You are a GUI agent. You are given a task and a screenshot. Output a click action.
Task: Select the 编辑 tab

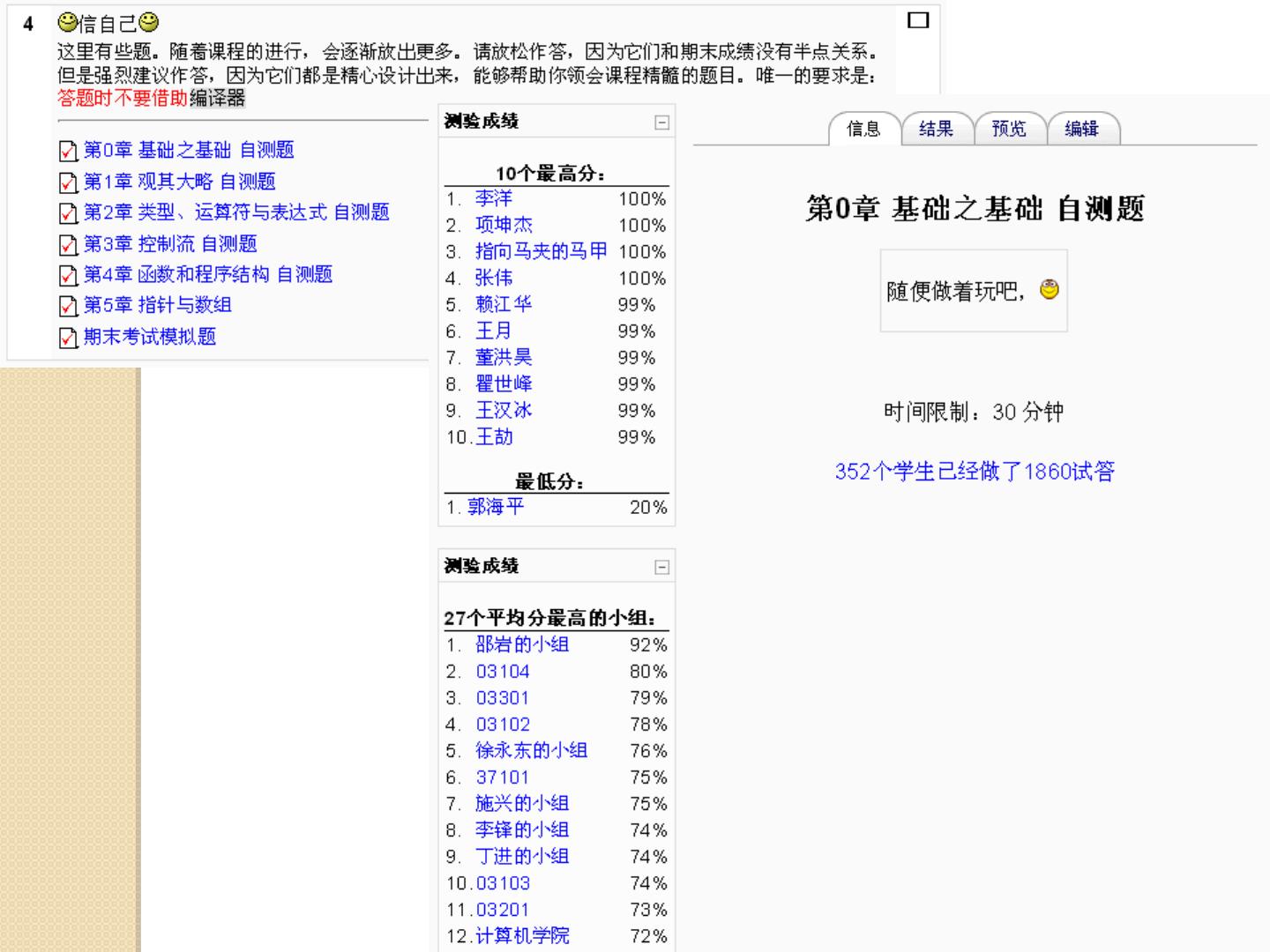pyautogui.click(x=1081, y=130)
